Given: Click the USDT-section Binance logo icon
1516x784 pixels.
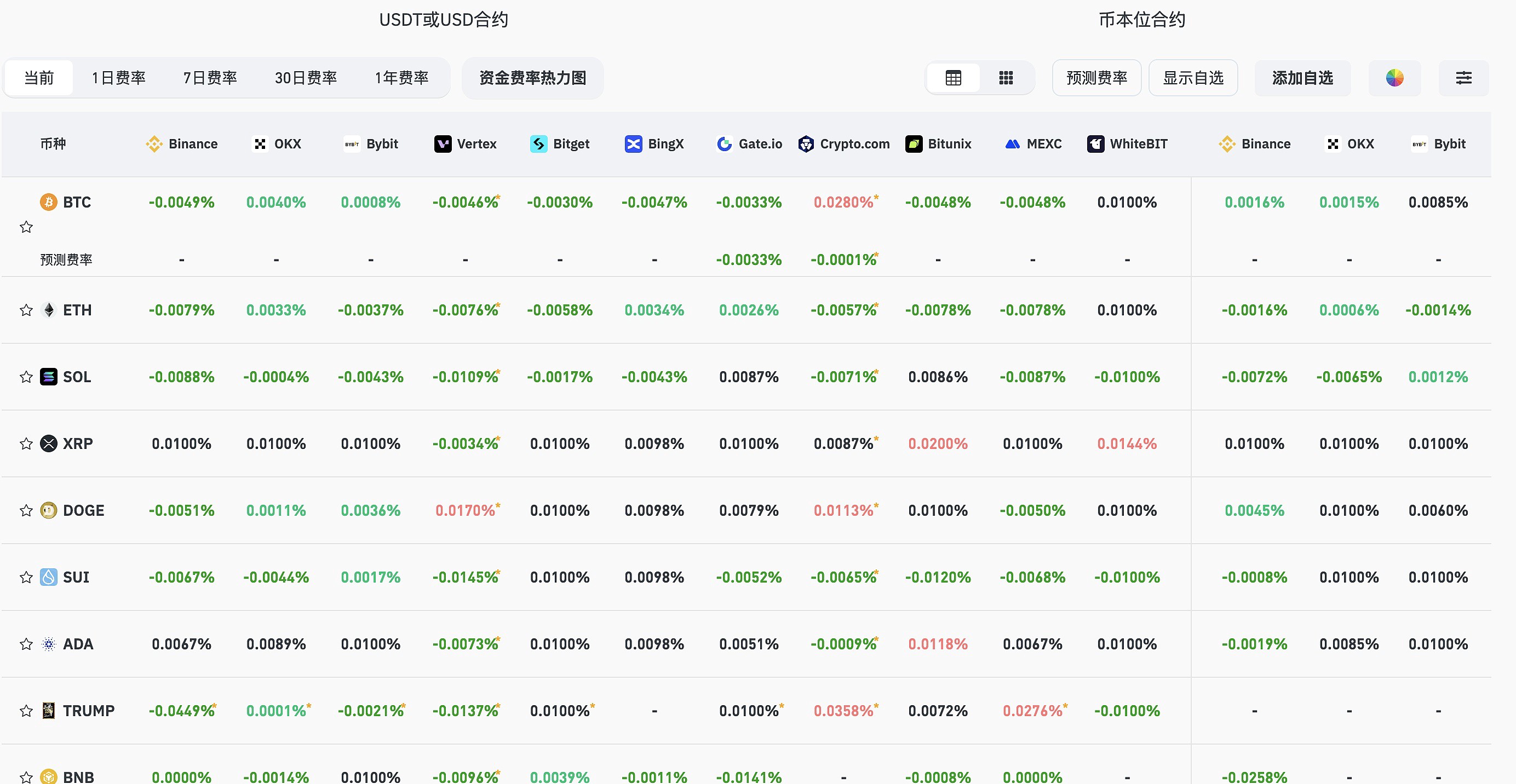Looking at the screenshot, I should click(154, 143).
